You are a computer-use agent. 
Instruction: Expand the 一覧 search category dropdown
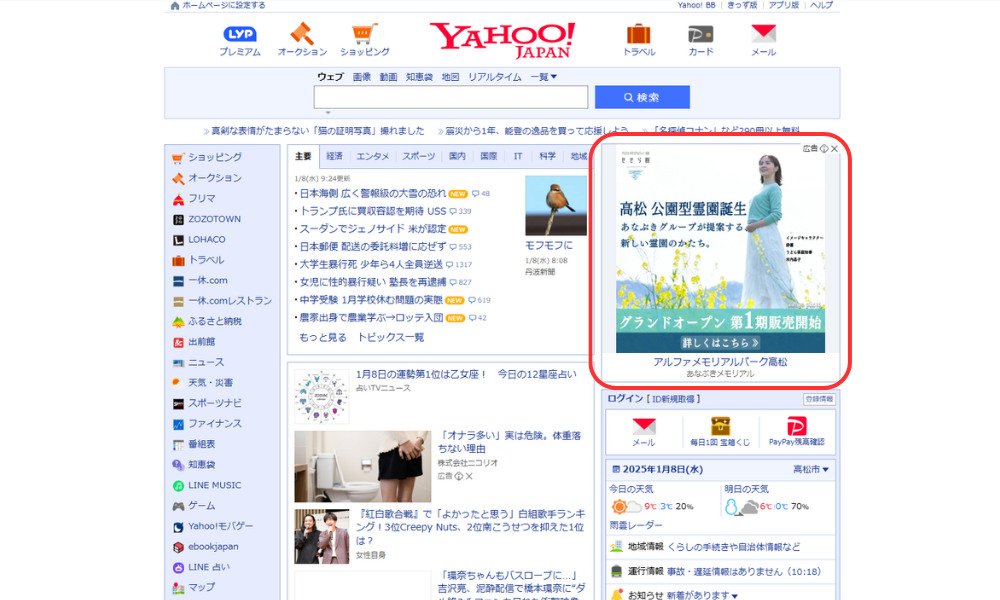tap(543, 77)
